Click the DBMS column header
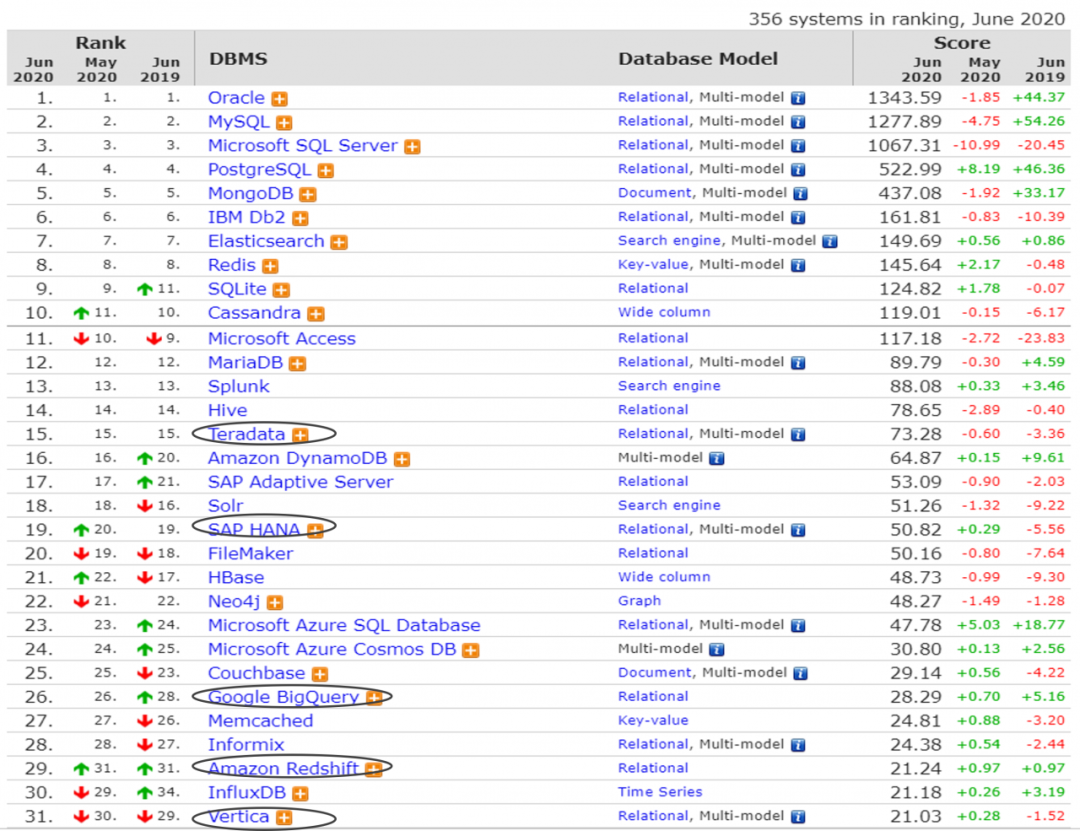 click(238, 59)
